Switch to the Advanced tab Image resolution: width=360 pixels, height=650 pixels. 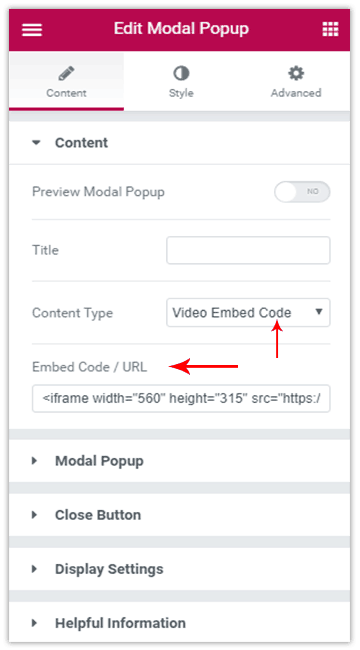(296, 81)
